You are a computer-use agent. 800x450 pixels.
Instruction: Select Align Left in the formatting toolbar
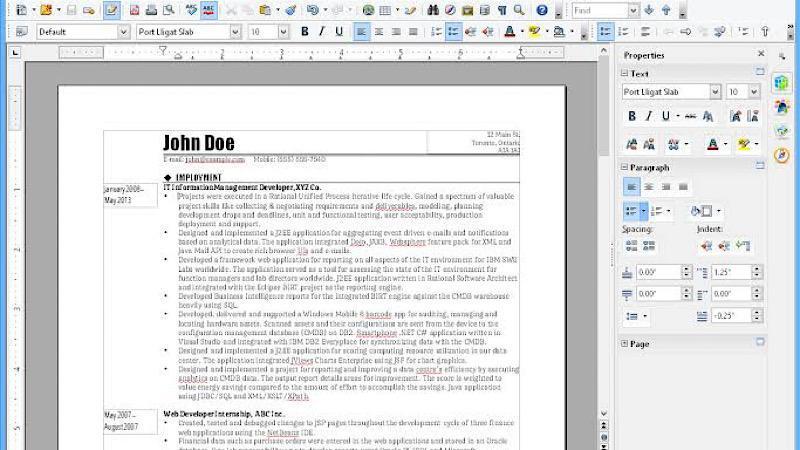click(x=361, y=32)
